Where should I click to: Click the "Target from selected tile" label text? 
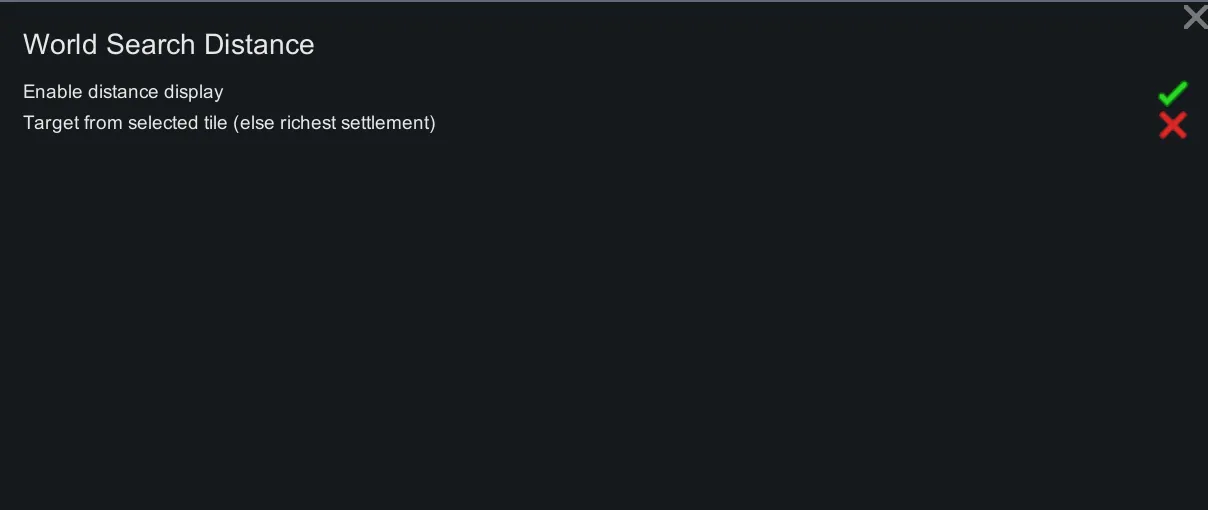(125, 123)
